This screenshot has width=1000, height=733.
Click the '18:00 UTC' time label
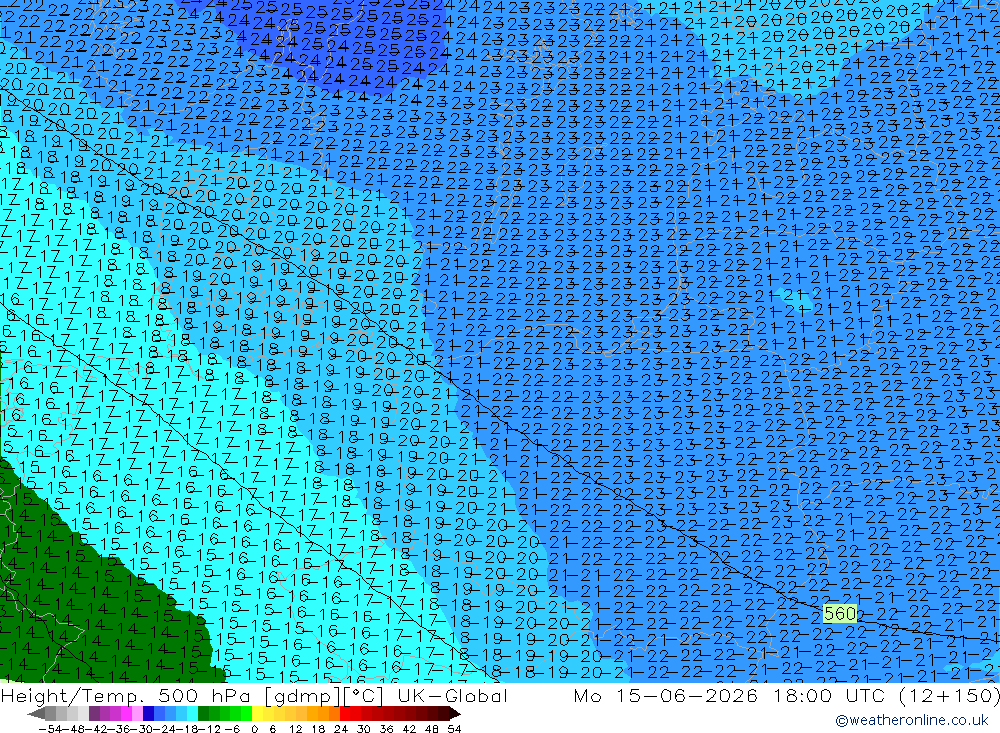pyautogui.click(x=830, y=695)
